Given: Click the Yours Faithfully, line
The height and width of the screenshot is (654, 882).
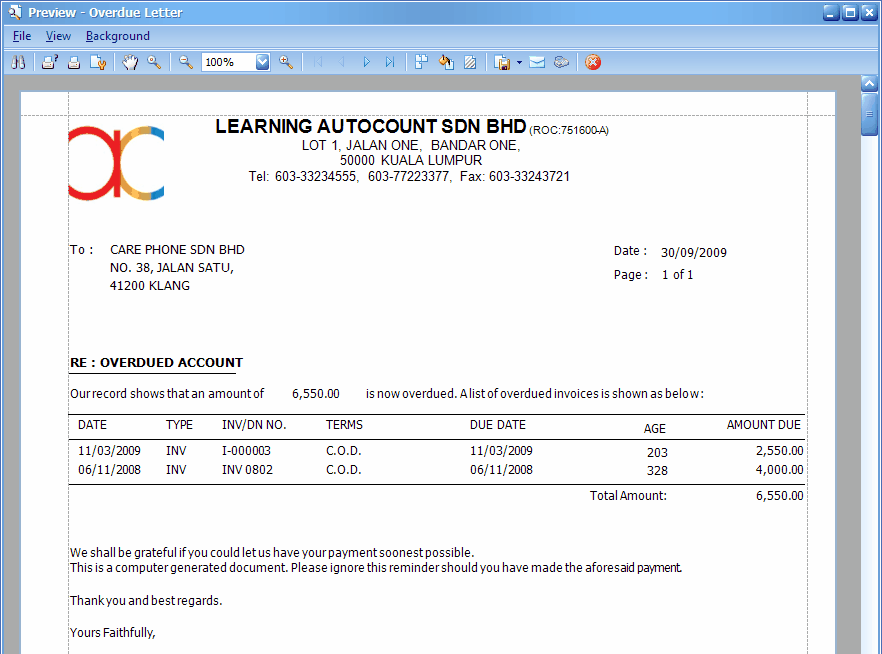Looking at the screenshot, I should coord(112,633).
